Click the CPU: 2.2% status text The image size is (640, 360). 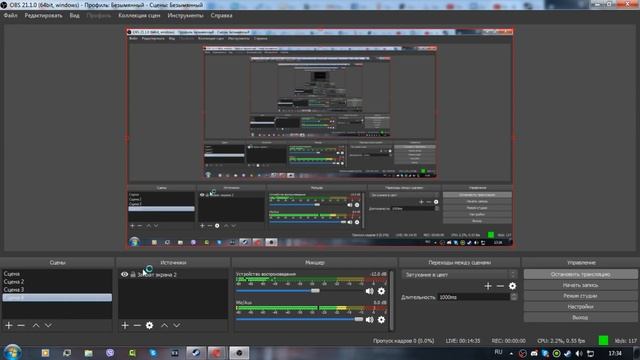(561, 341)
